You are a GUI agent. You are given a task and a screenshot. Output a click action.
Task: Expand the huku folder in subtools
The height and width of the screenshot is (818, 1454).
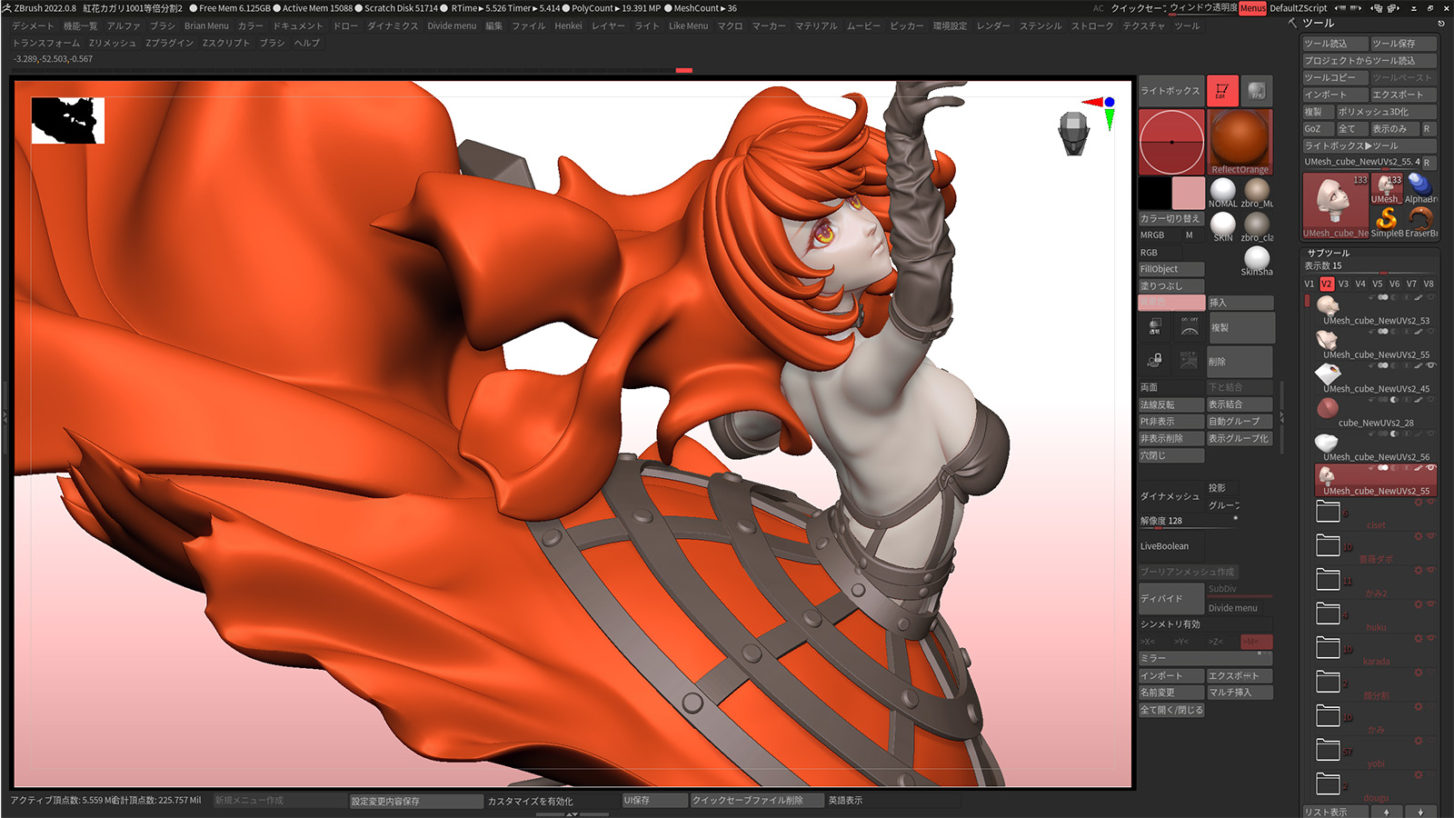1327,614
